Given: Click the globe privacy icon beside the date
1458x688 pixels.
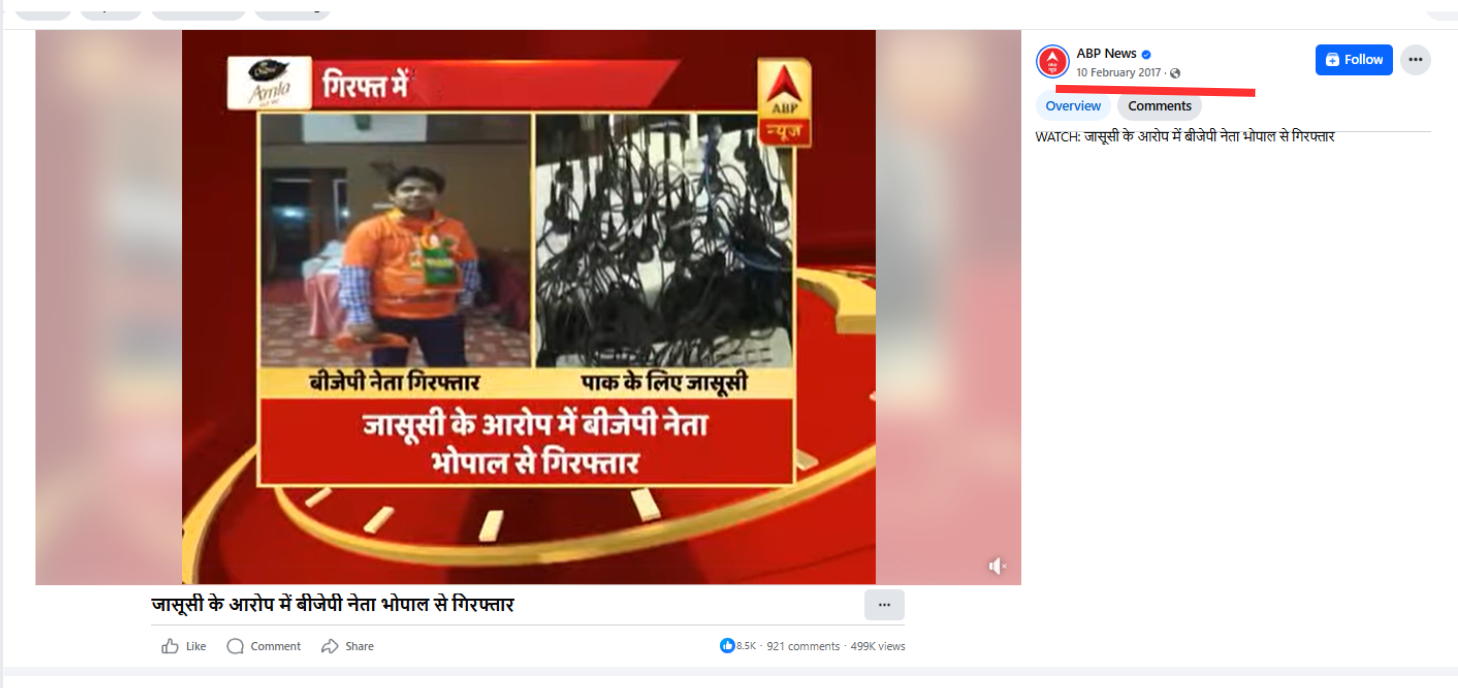Looking at the screenshot, I should pyautogui.click(x=1175, y=73).
